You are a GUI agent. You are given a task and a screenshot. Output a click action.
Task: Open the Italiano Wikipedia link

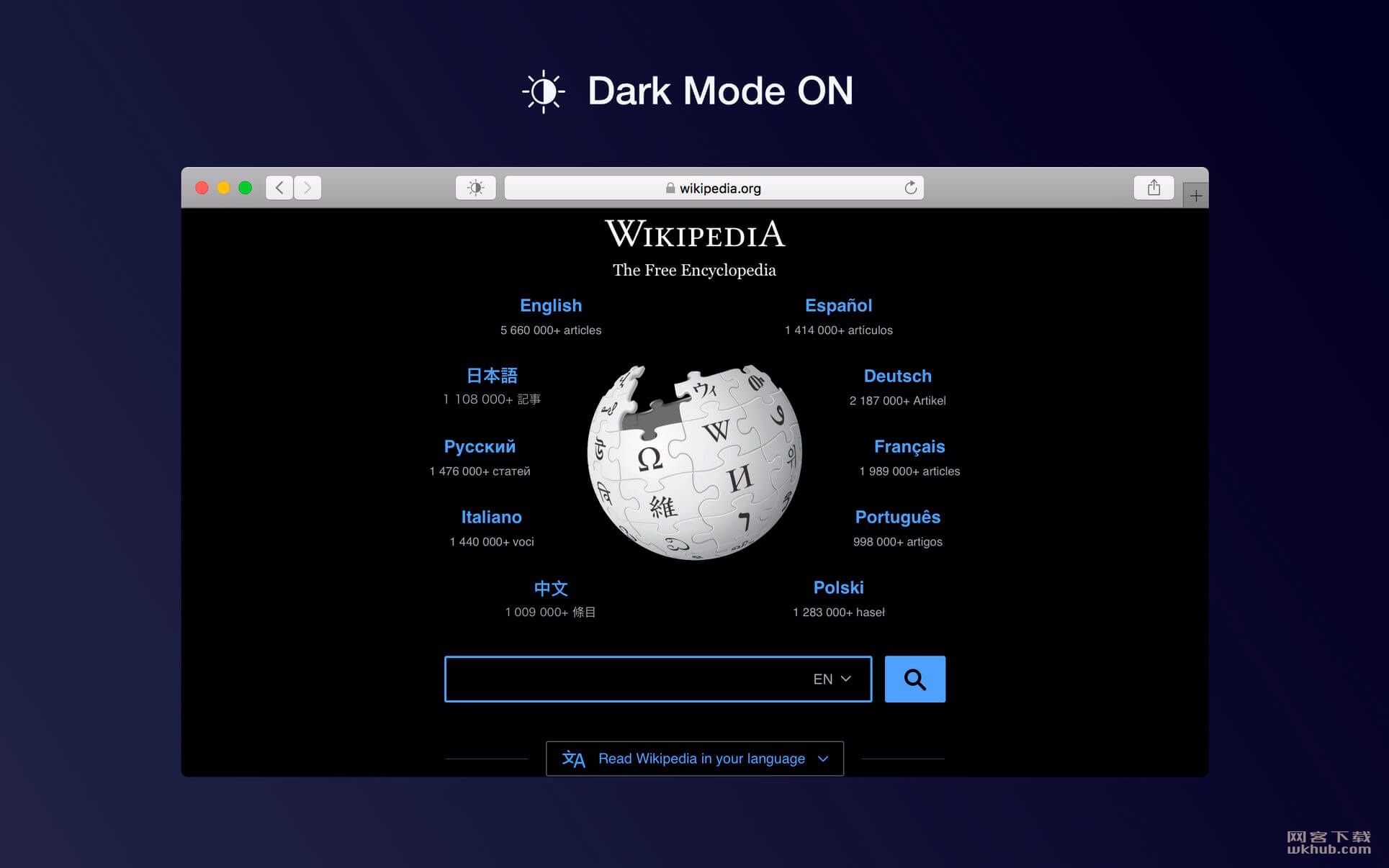491,517
